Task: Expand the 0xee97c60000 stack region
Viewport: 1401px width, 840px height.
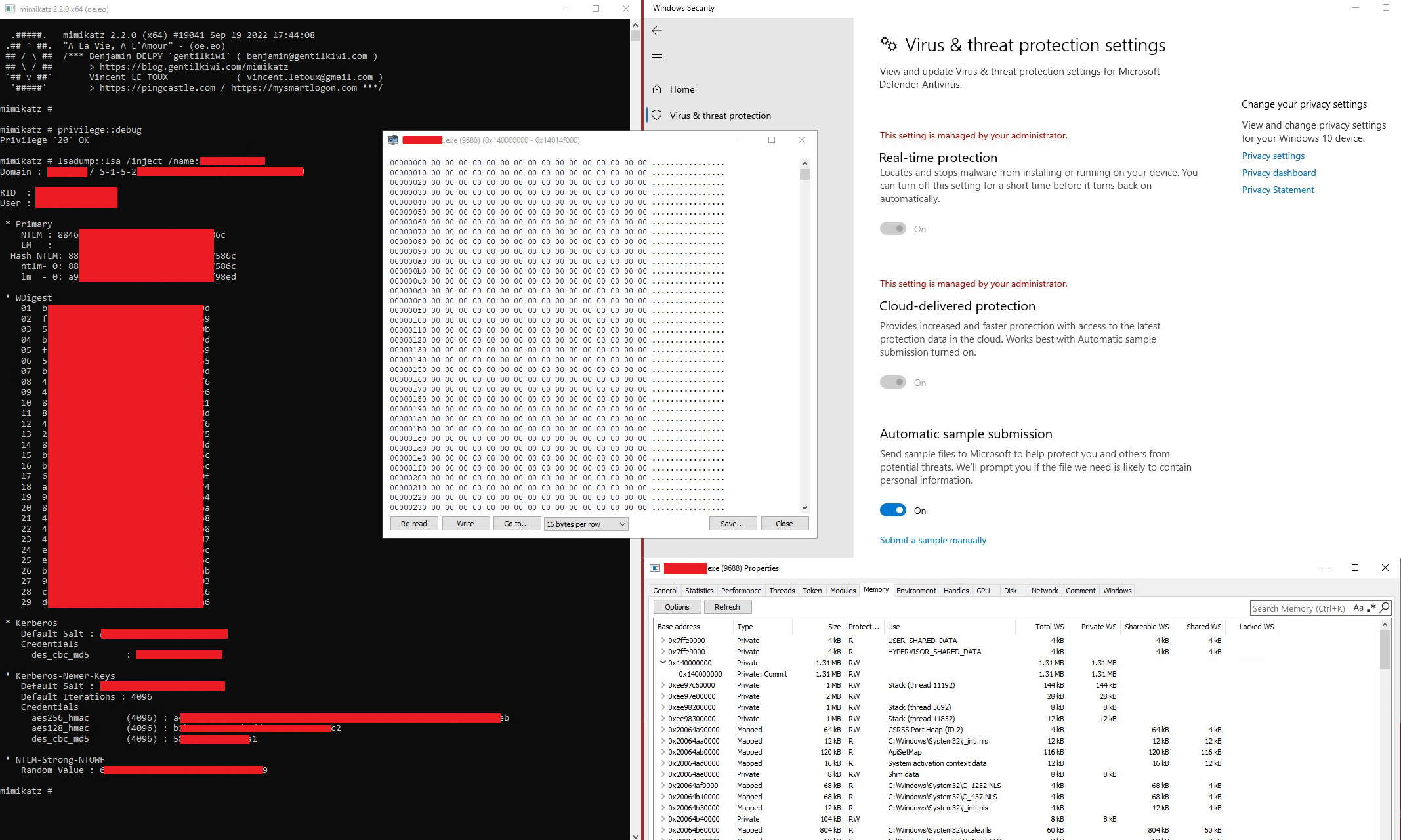Action: pos(663,685)
